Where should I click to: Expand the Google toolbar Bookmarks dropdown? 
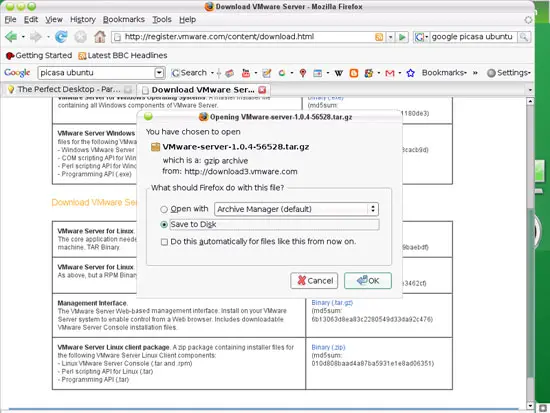(x=444, y=73)
